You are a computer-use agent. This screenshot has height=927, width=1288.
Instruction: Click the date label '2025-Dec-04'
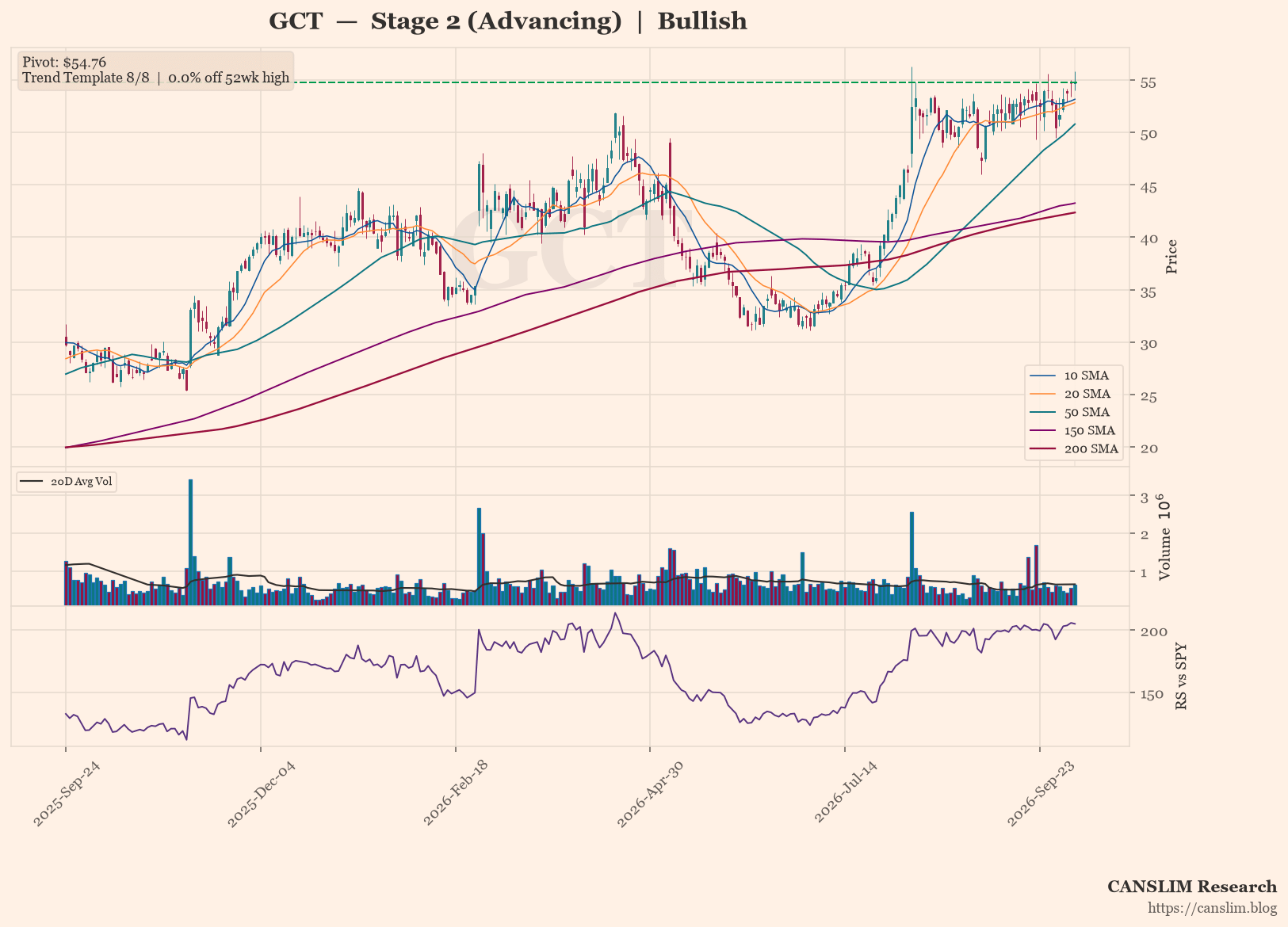pyautogui.click(x=261, y=793)
